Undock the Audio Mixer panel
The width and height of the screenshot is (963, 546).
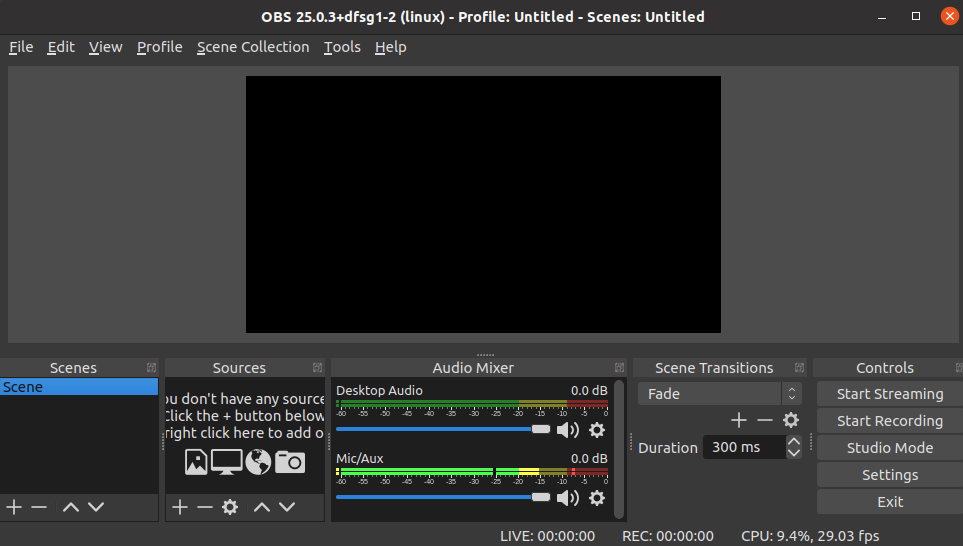coord(619,368)
